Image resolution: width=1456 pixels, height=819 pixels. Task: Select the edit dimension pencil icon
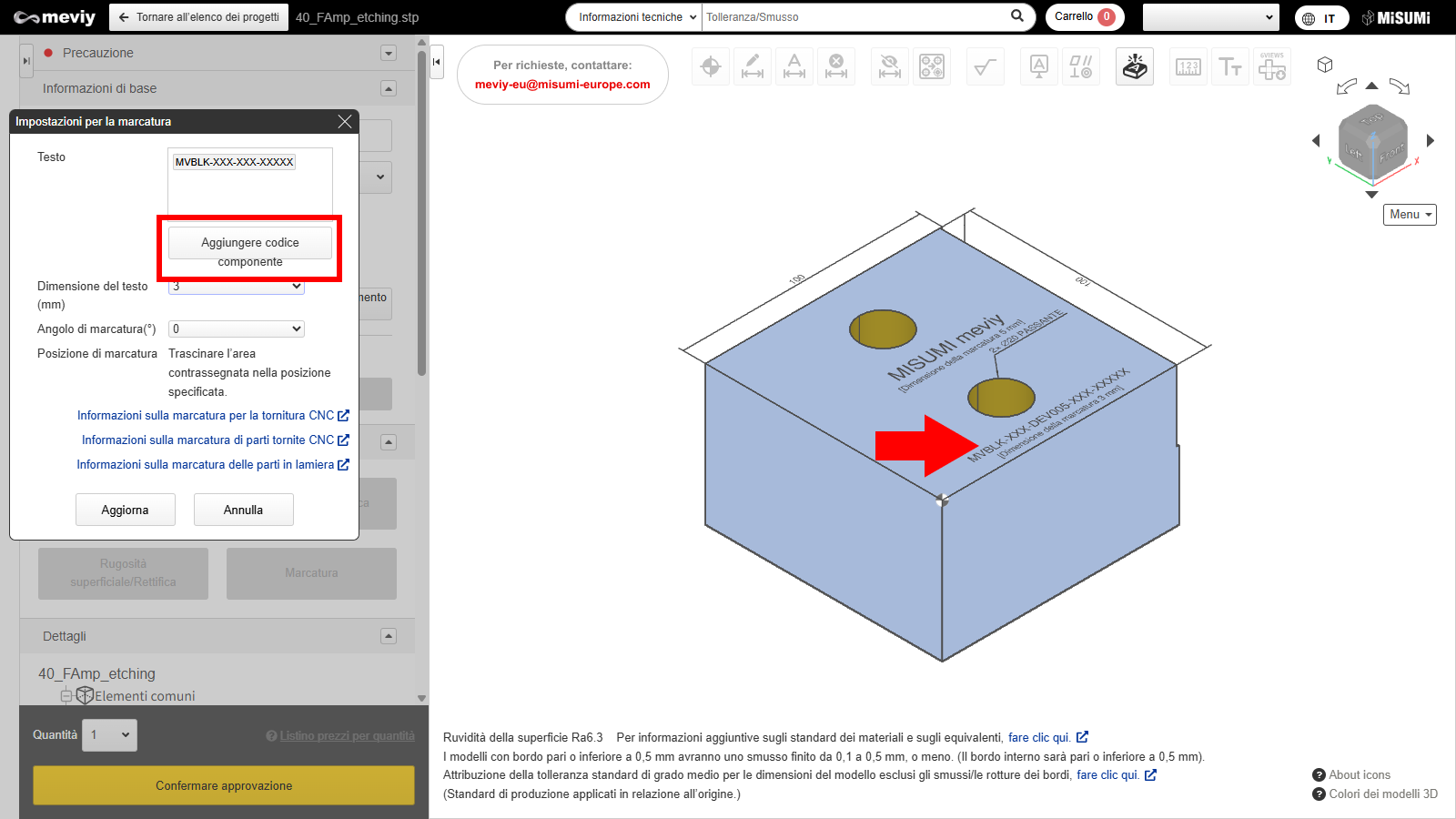coord(753,66)
